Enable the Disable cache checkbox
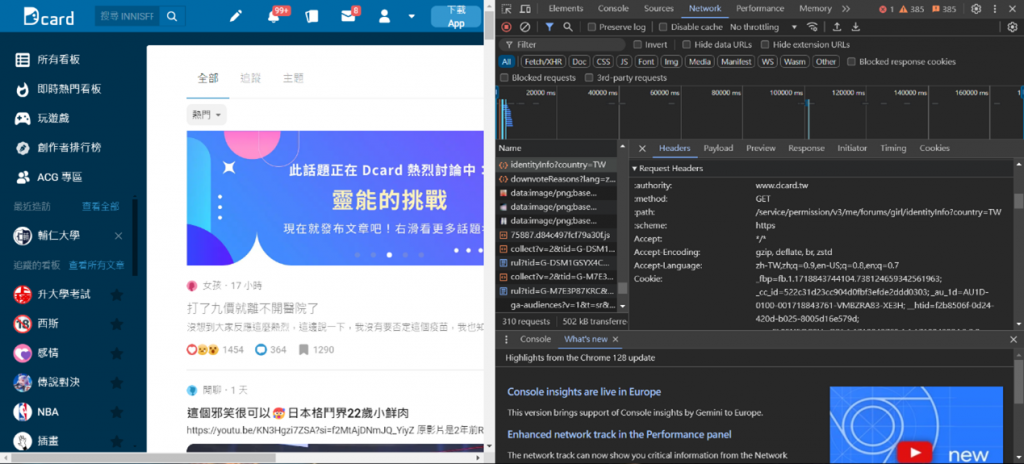 [663, 27]
